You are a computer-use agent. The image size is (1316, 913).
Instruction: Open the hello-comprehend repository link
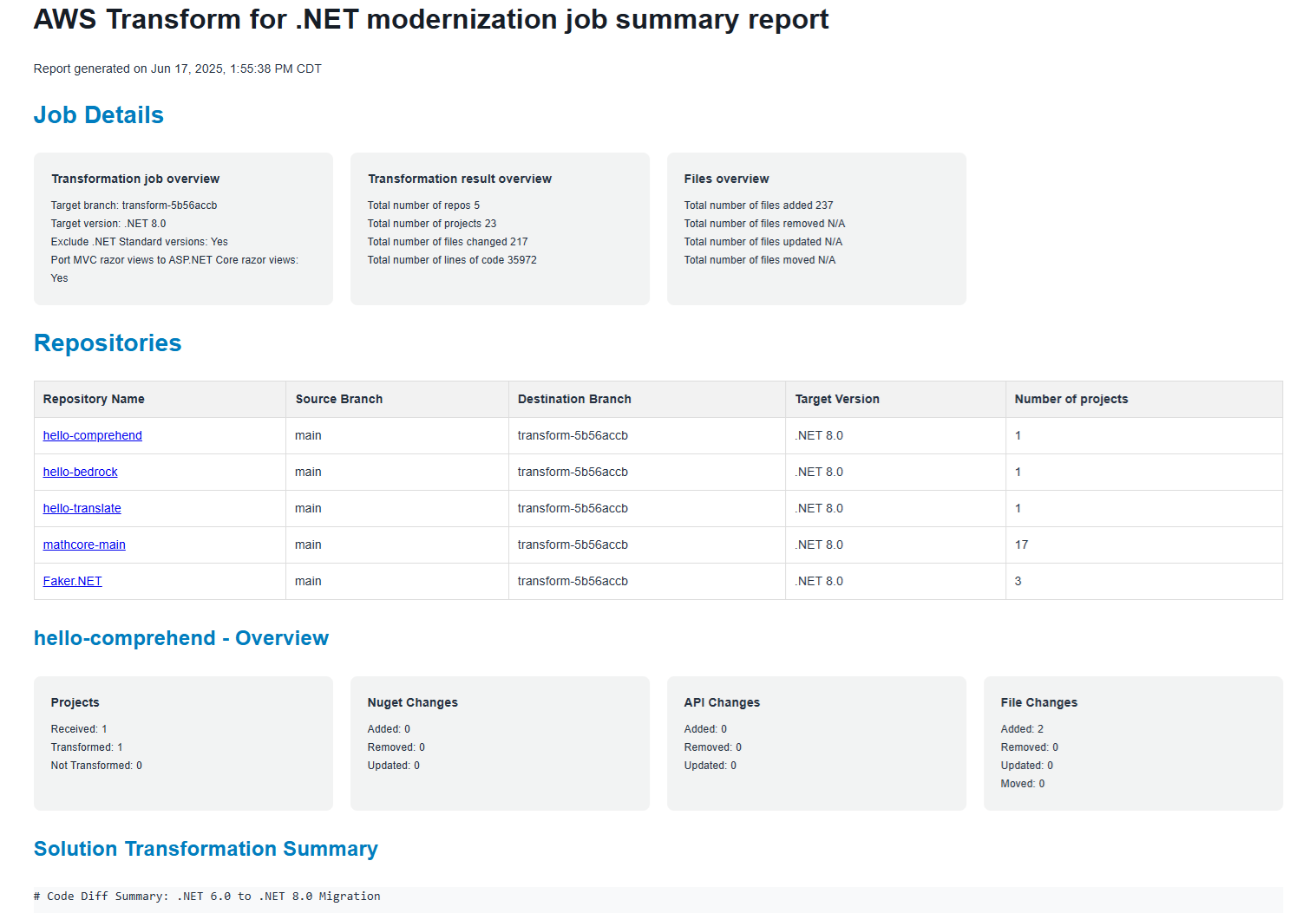[92, 435]
